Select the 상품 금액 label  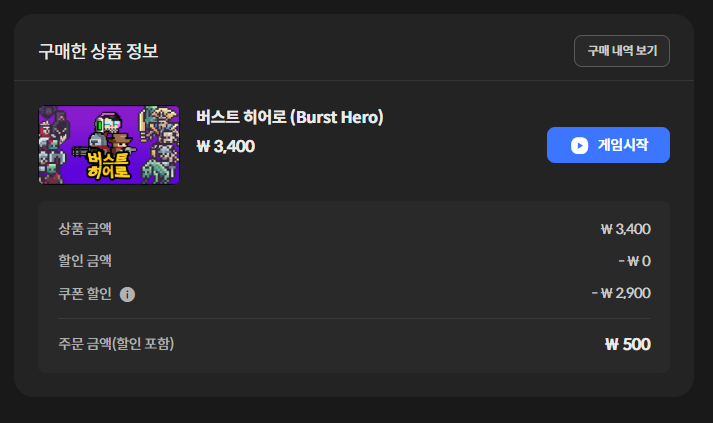85,228
